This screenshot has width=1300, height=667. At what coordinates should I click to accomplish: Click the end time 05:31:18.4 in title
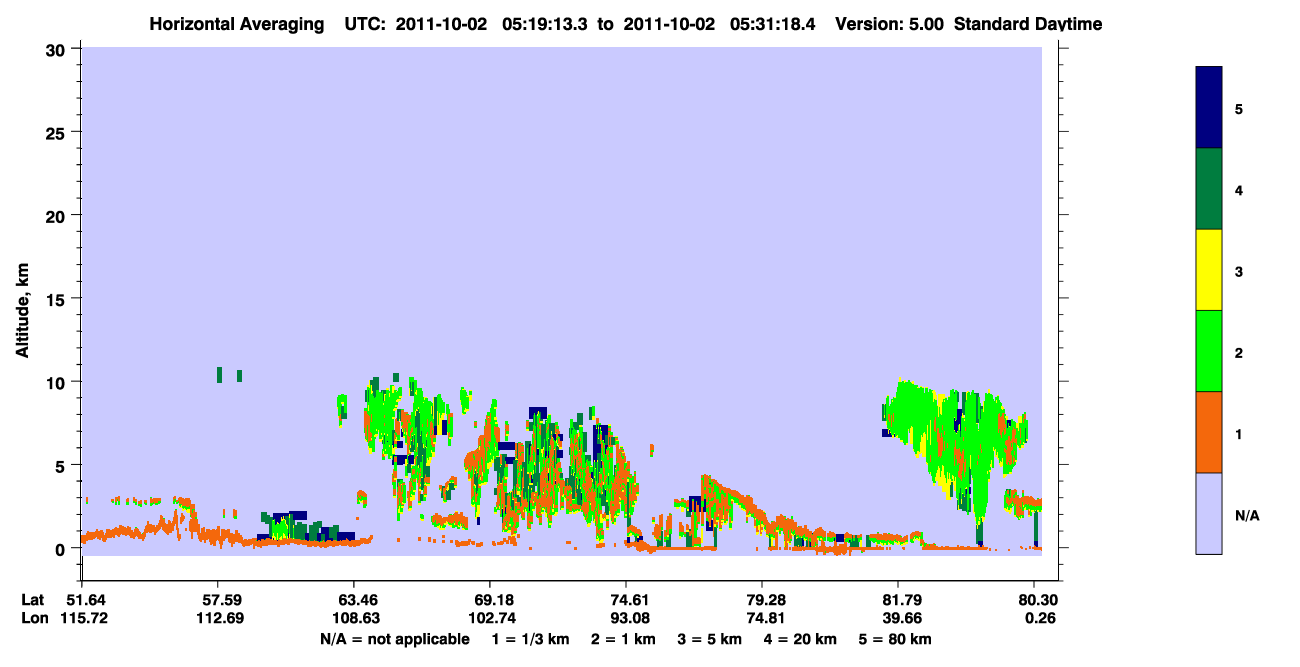(772, 24)
